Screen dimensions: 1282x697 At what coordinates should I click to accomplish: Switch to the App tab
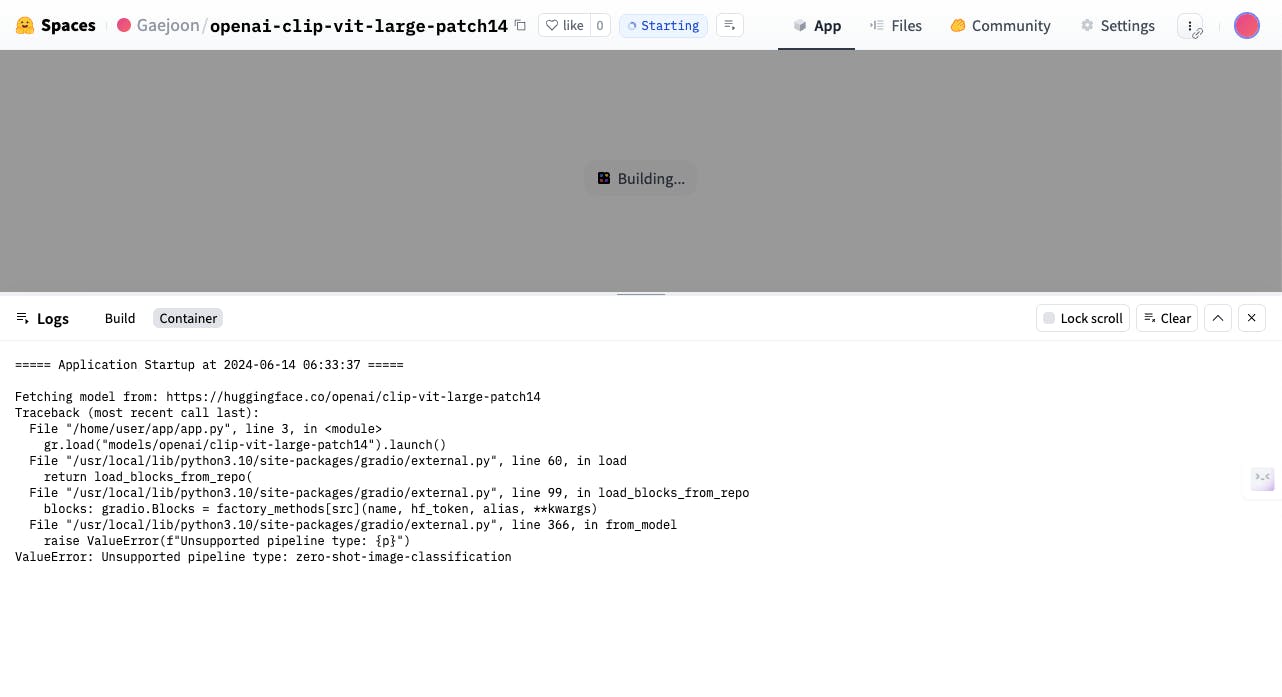click(x=816, y=26)
